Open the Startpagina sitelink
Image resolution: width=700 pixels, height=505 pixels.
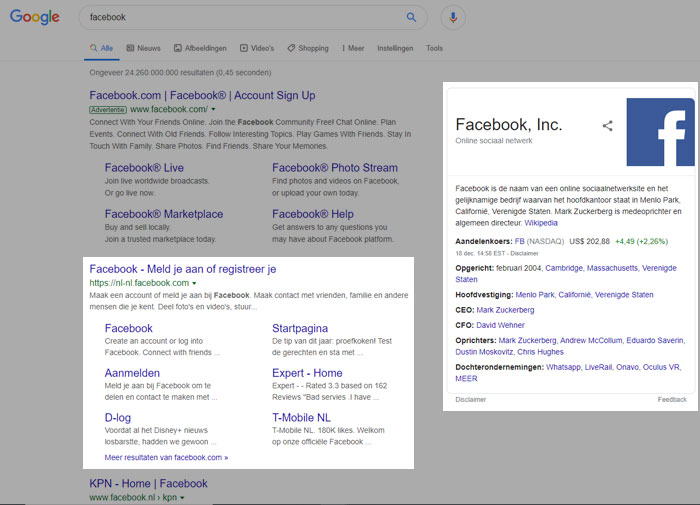[x=300, y=329]
